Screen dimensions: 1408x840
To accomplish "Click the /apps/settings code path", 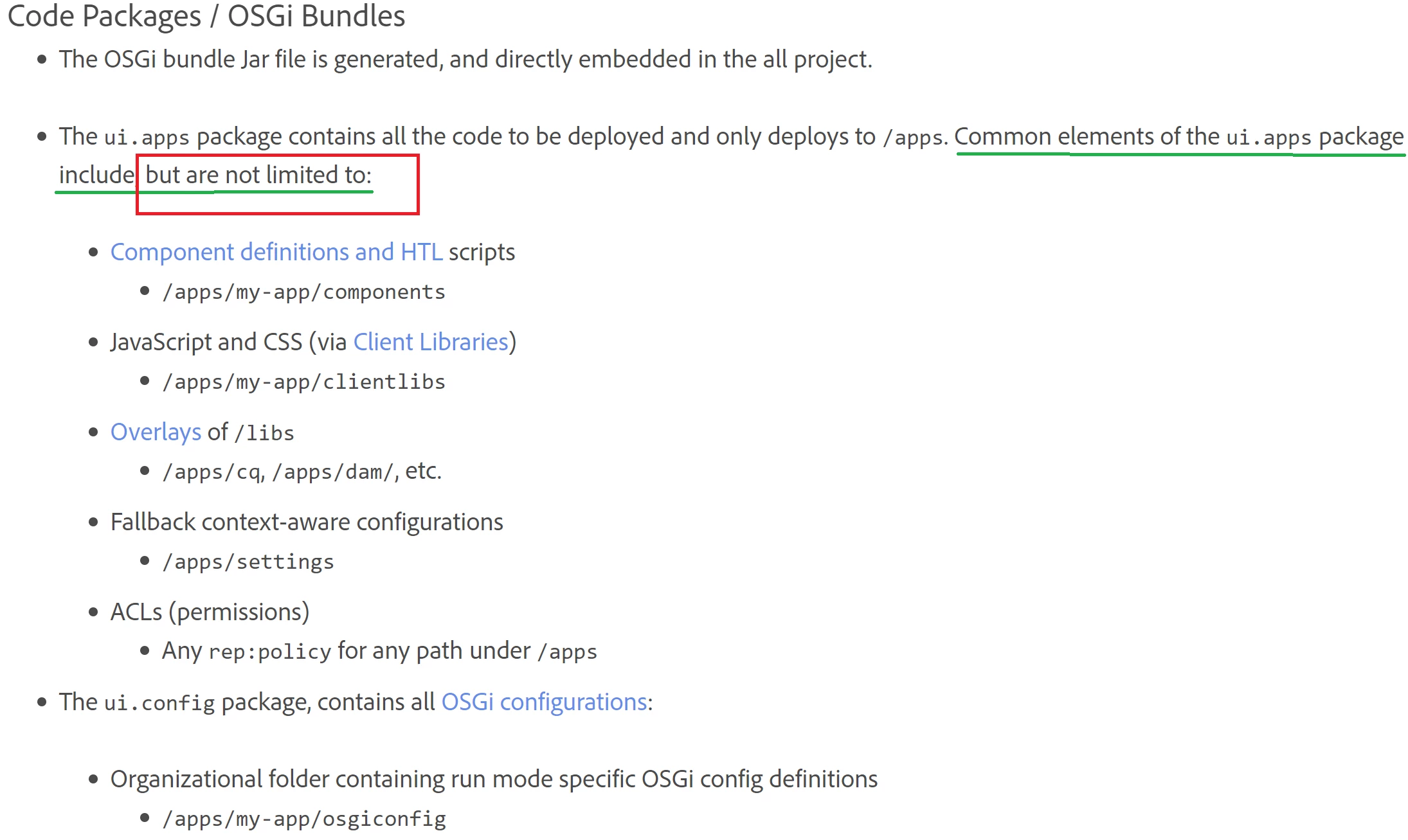I will coord(248,562).
